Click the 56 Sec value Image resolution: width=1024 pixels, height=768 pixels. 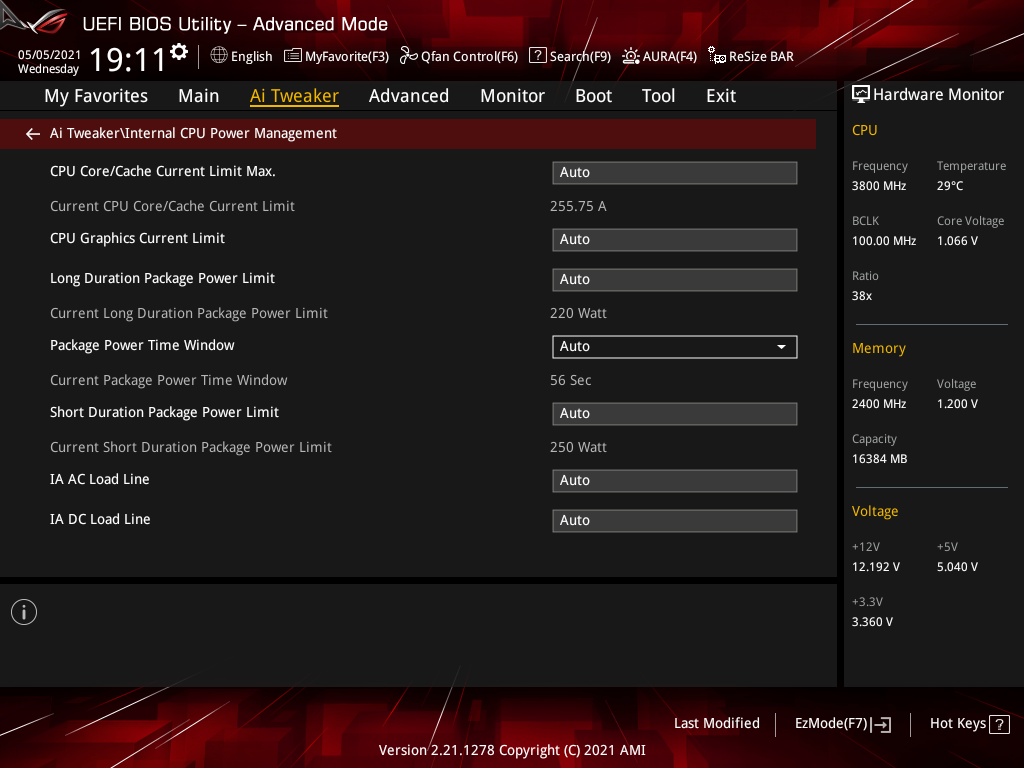click(570, 380)
